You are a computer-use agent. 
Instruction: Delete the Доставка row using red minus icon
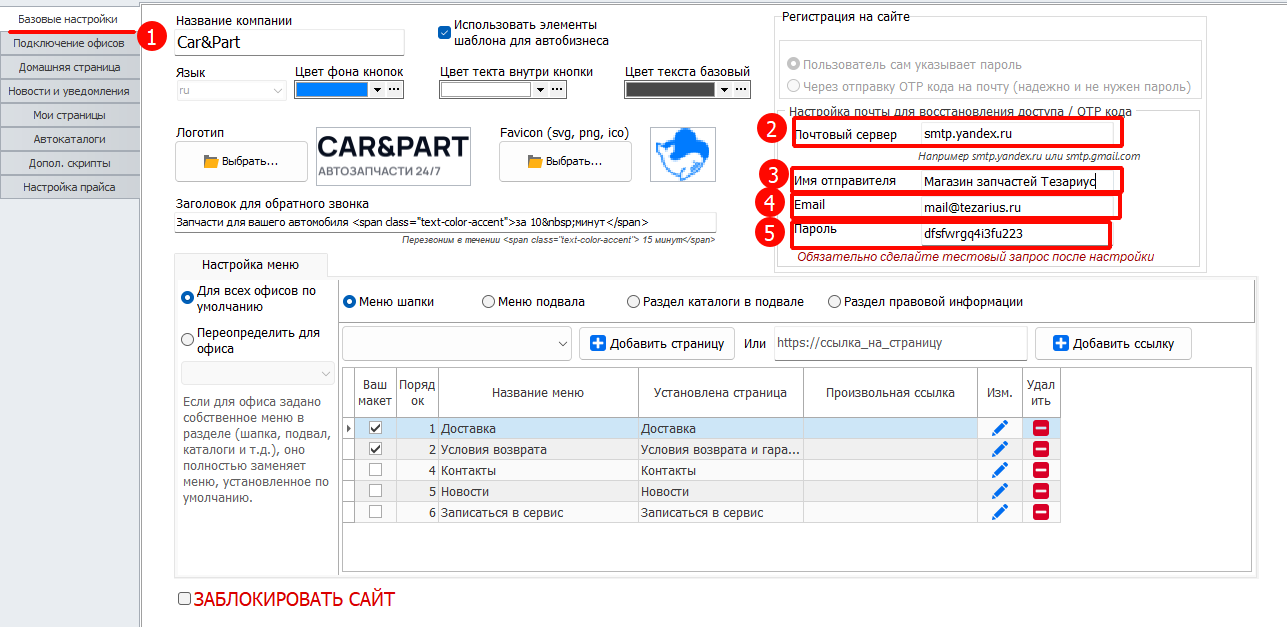[x=1041, y=428]
